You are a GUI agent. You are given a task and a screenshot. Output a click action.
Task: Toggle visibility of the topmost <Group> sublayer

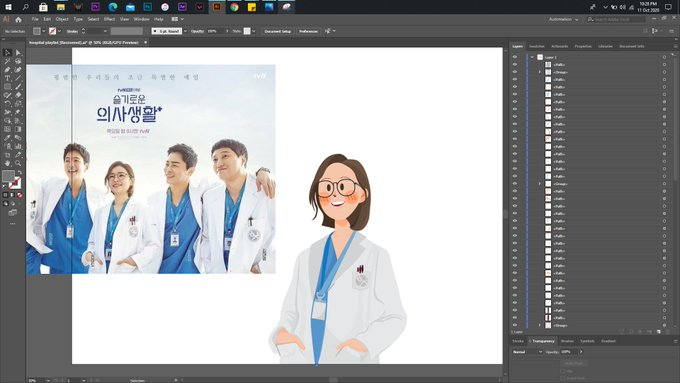click(515, 72)
